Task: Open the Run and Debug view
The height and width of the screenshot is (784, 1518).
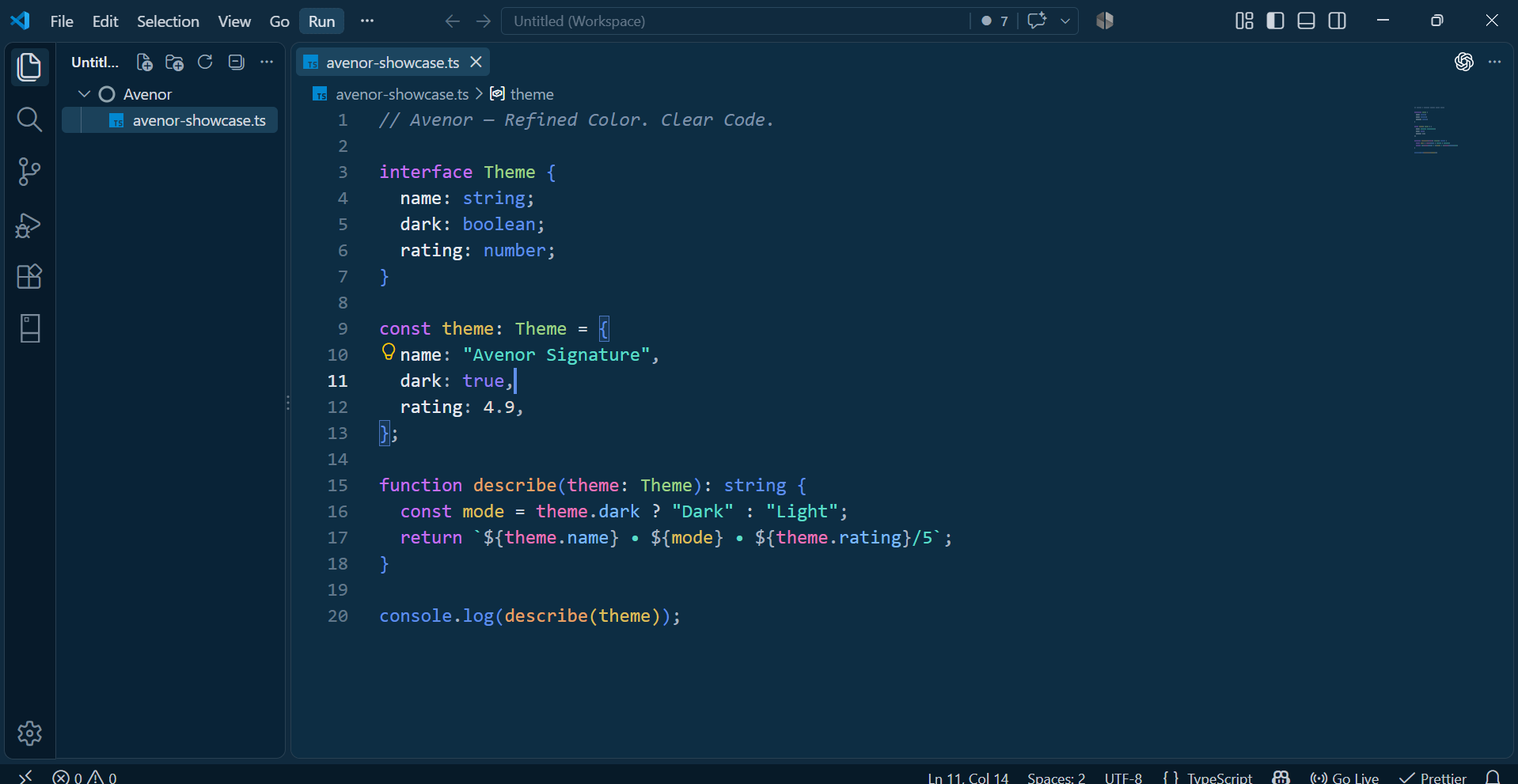Action: click(29, 225)
